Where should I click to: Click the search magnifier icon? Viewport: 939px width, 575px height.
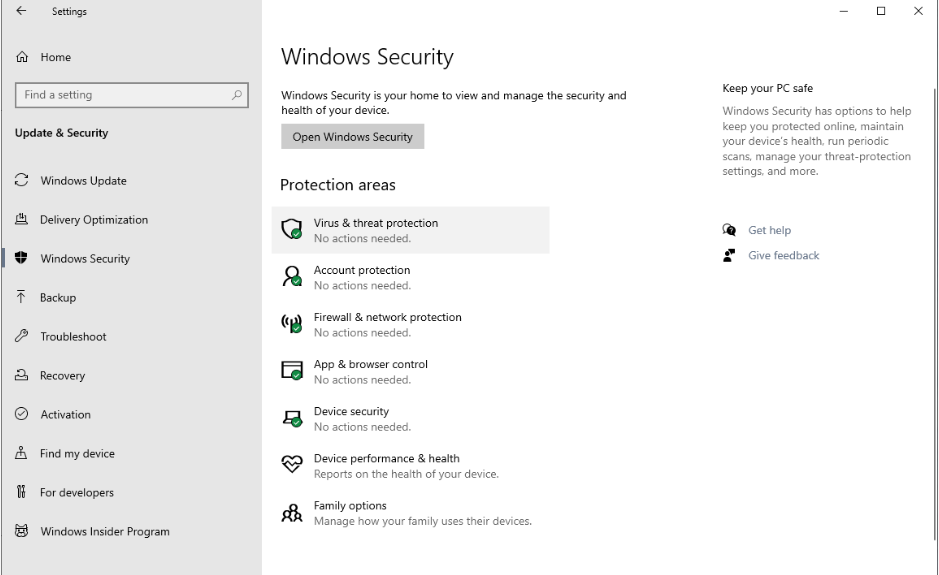[x=236, y=95]
